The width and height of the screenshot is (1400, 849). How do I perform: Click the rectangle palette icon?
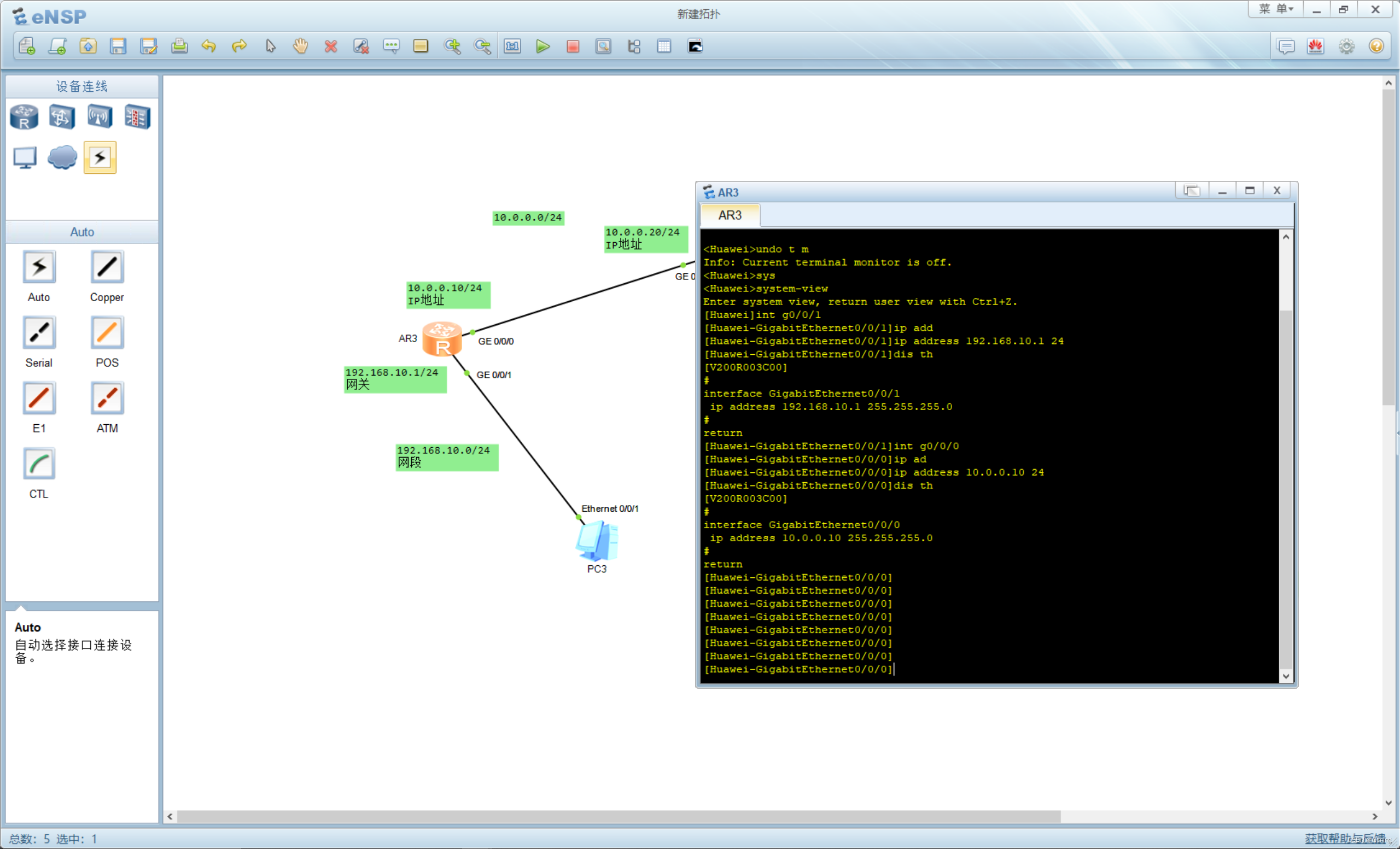(421, 46)
